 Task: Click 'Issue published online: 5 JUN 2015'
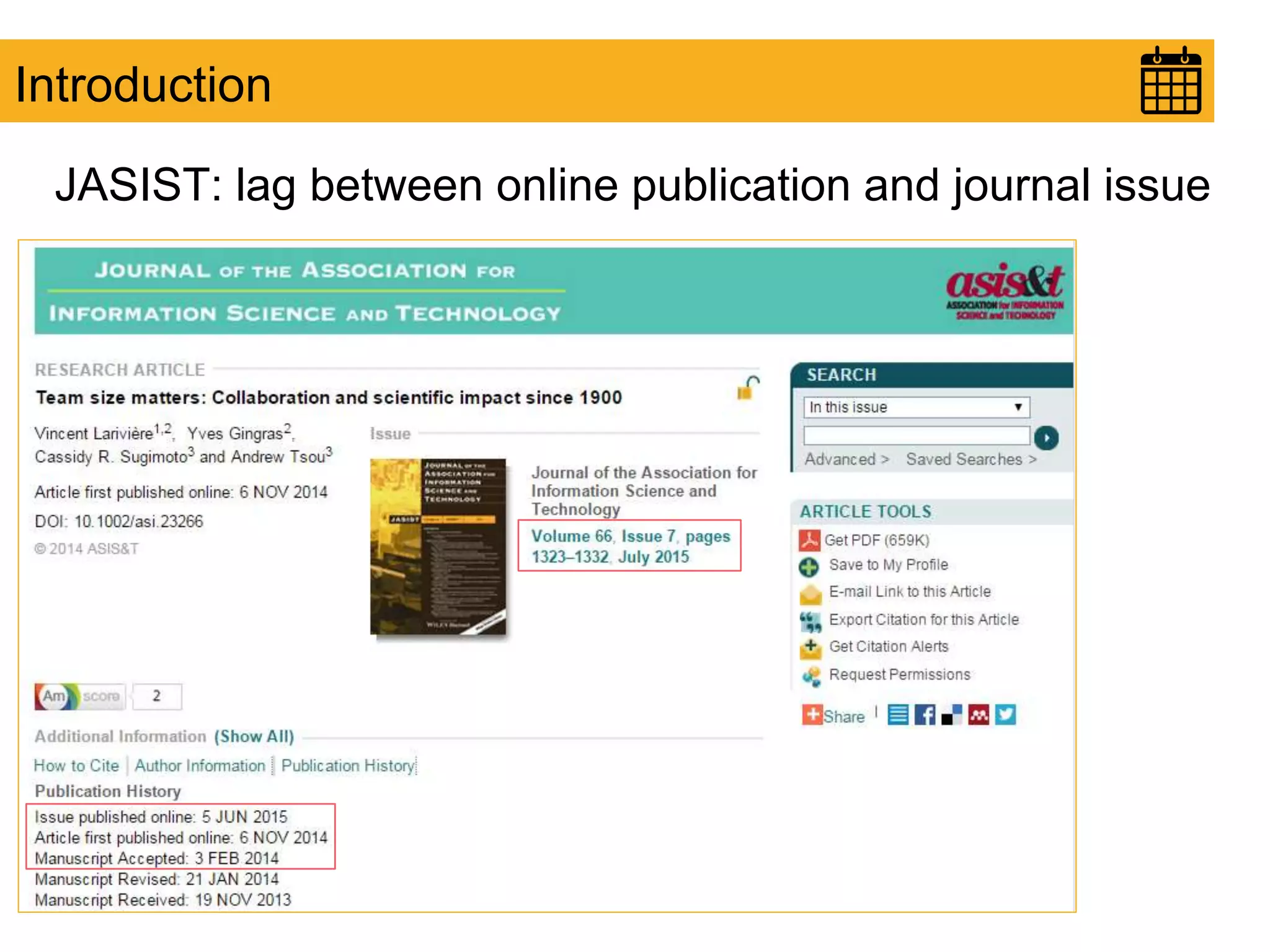[161, 817]
